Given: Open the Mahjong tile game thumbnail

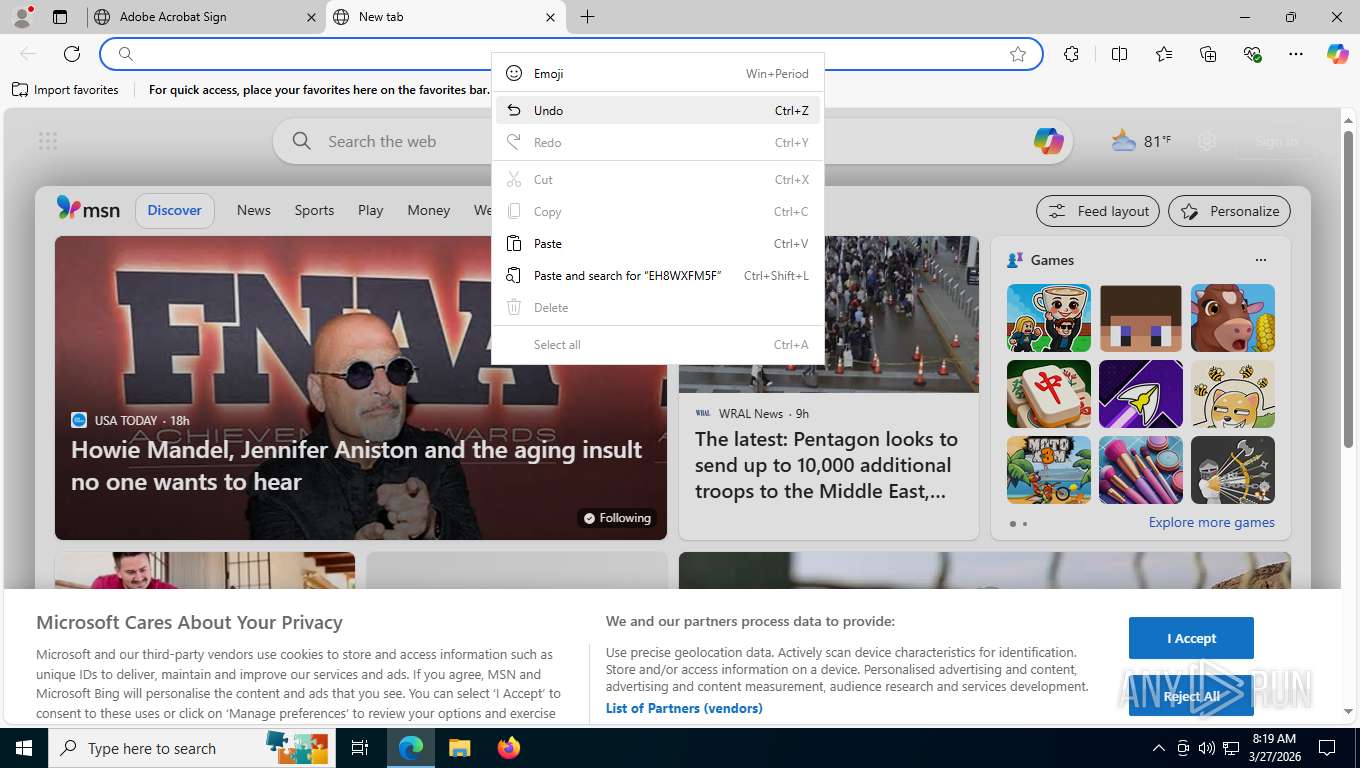Looking at the screenshot, I should pos(1049,394).
